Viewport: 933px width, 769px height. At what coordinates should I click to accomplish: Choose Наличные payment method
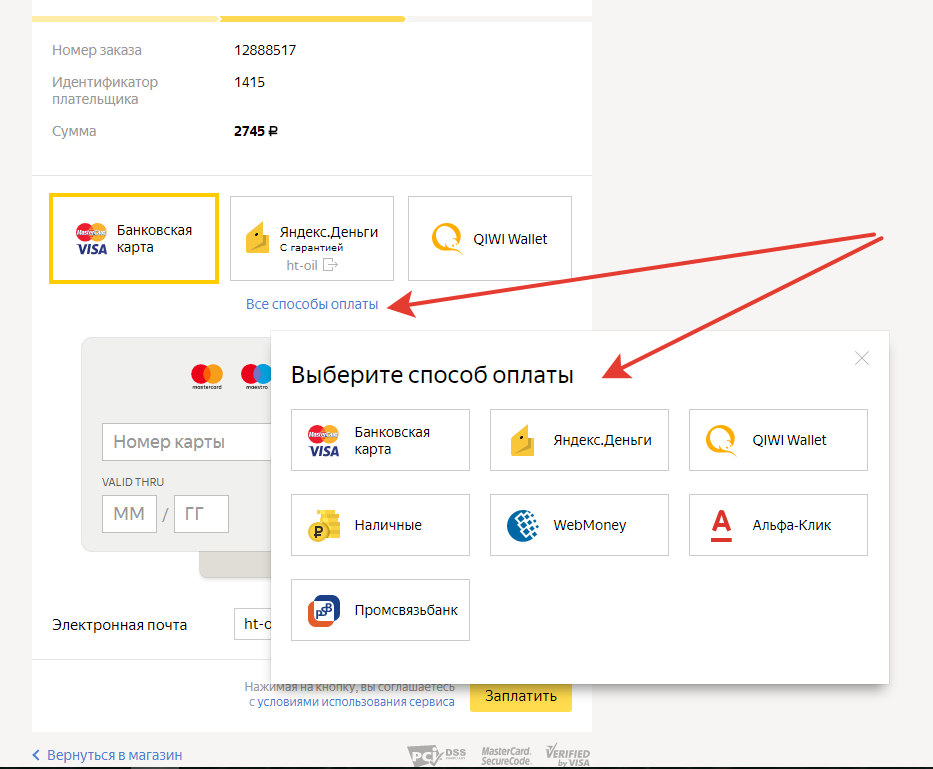(x=380, y=525)
